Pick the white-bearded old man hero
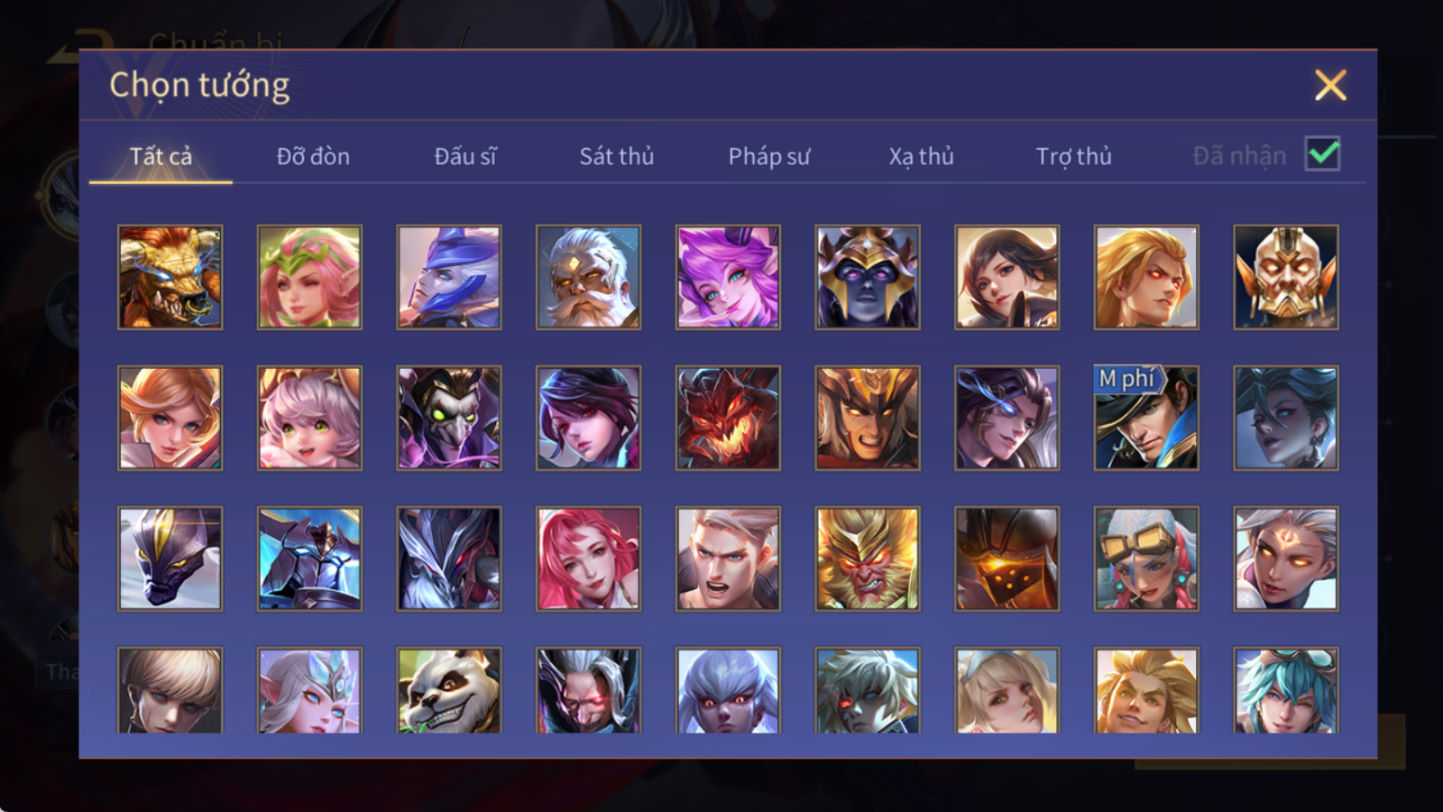 588,277
